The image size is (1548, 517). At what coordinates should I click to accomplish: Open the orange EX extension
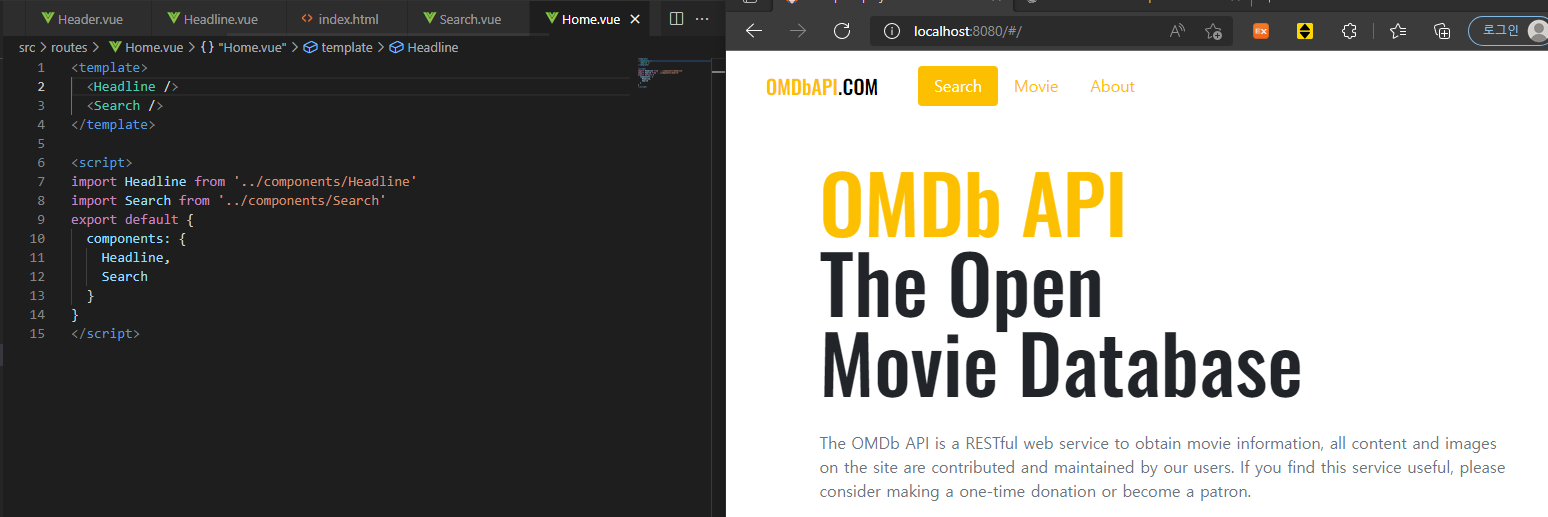tap(1261, 31)
